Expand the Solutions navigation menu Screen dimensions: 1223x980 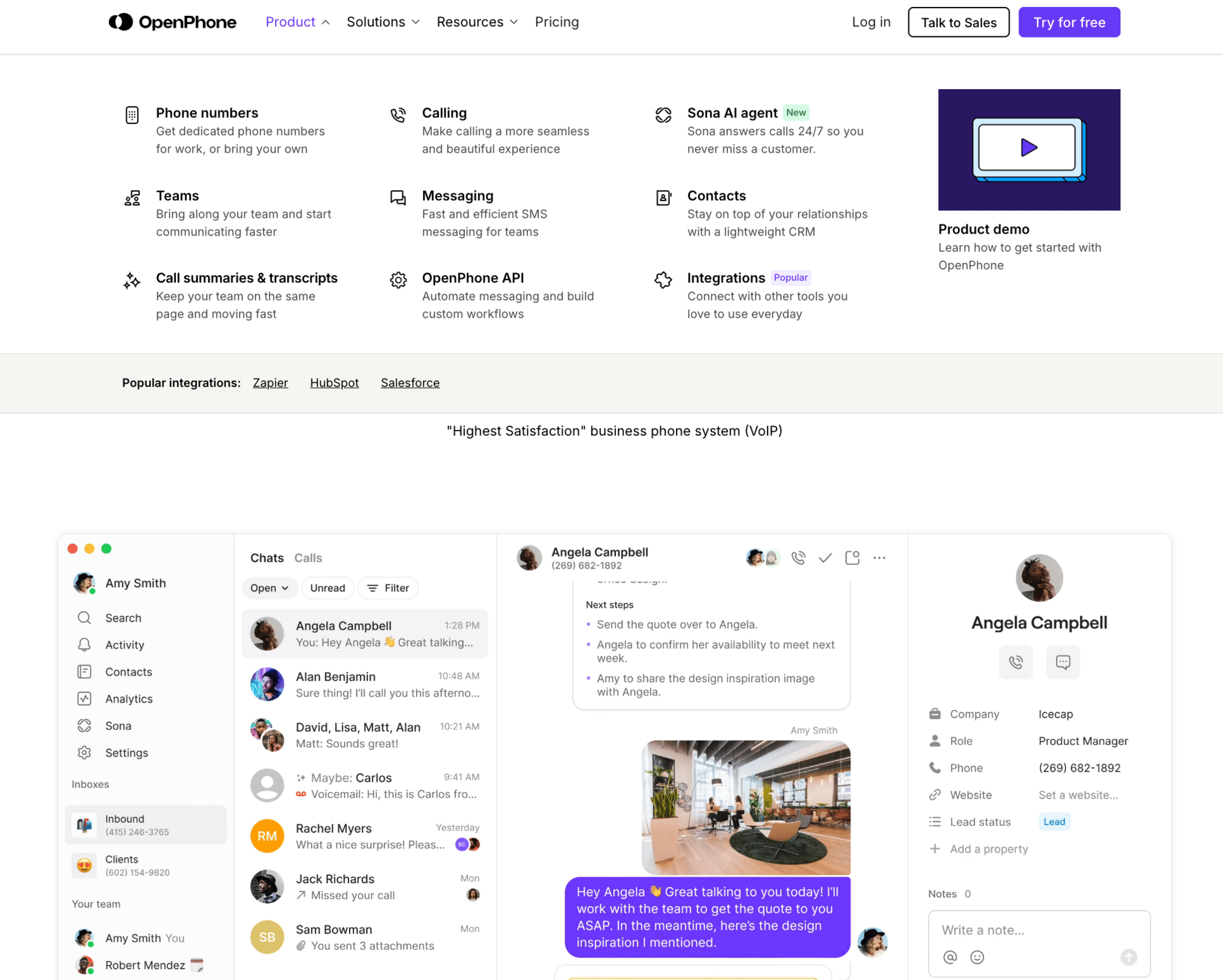click(383, 22)
